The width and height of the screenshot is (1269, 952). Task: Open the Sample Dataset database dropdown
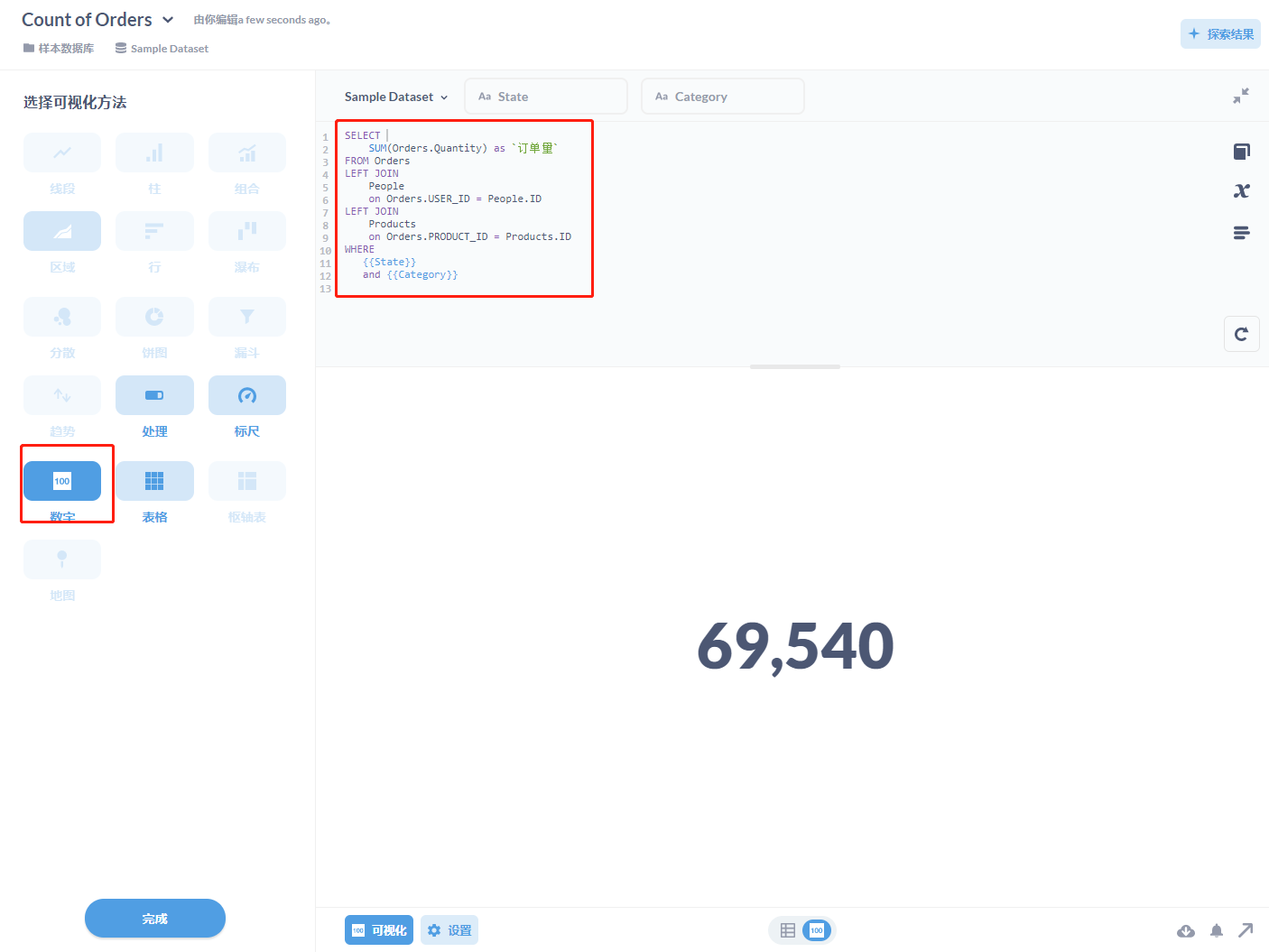[x=395, y=97]
